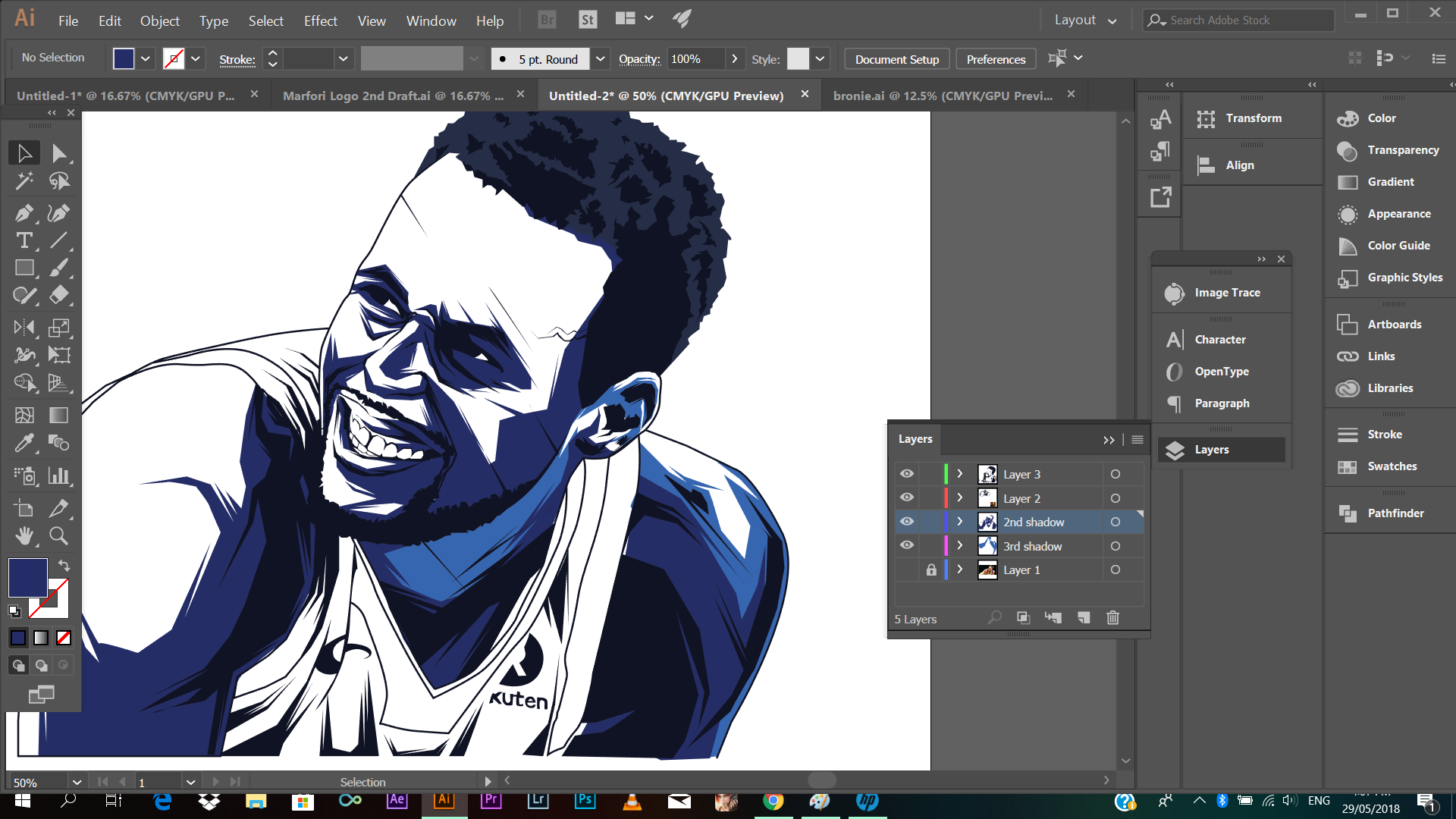Switch to Marfori Logo 2nd Draft.ai tab
The height and width of the screenshot is (819, 1456).
pos(393,96)
